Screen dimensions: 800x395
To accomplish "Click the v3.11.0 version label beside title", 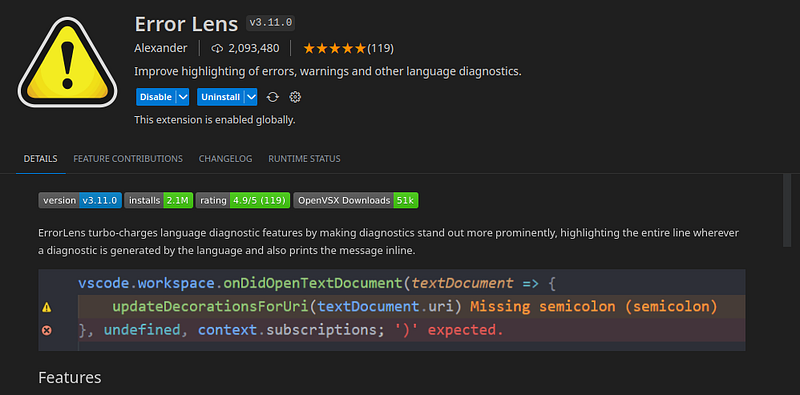I will click(270, 23).
